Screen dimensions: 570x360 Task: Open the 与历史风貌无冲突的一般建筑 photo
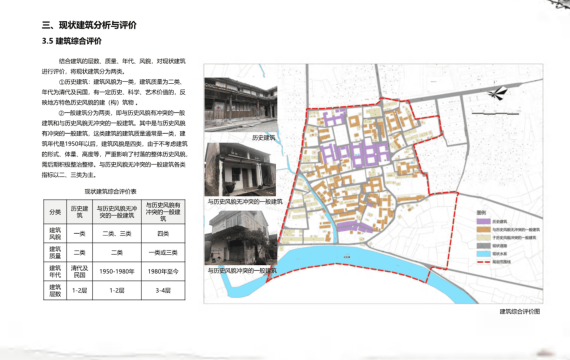click(x=240, y=169)
